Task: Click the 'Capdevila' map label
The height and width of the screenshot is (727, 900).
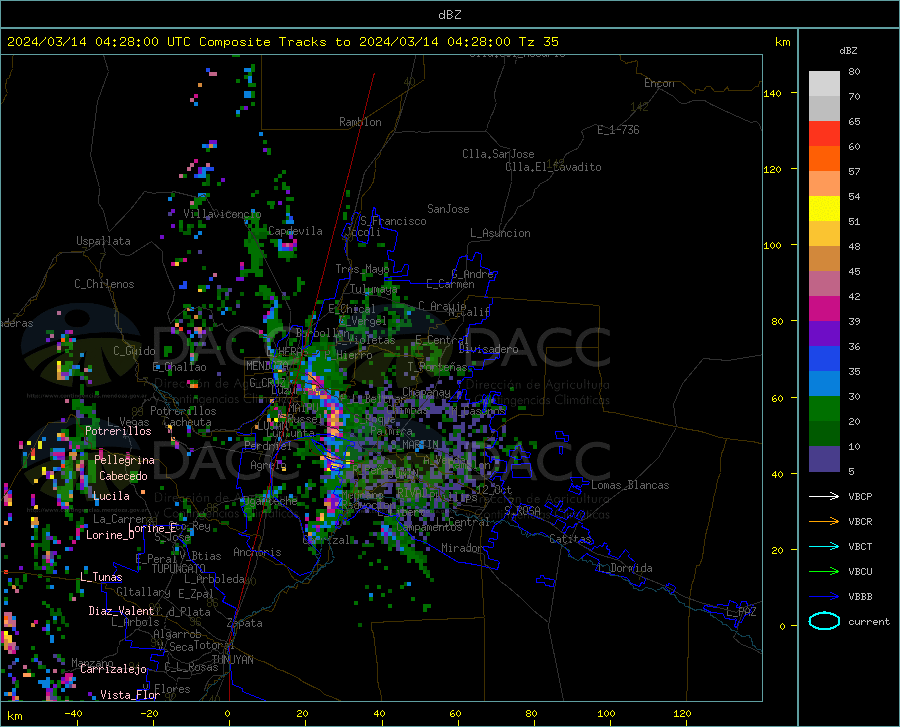Action: [x=295, y=231]
